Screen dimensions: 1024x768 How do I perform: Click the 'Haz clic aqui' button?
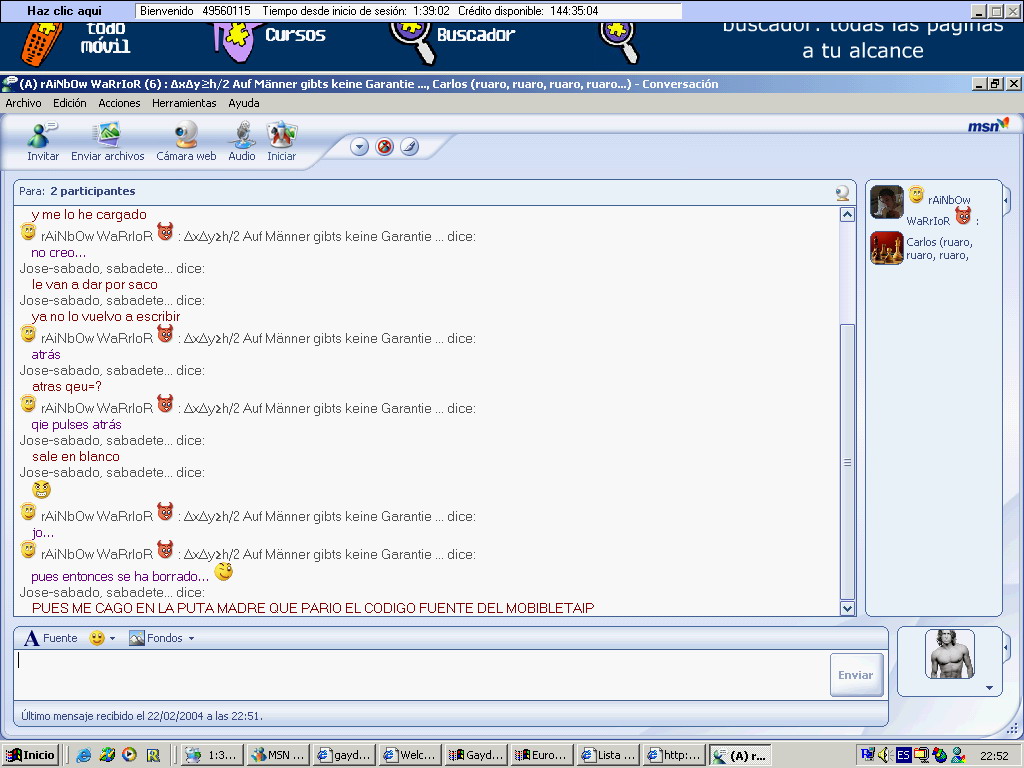click(65, 11)
